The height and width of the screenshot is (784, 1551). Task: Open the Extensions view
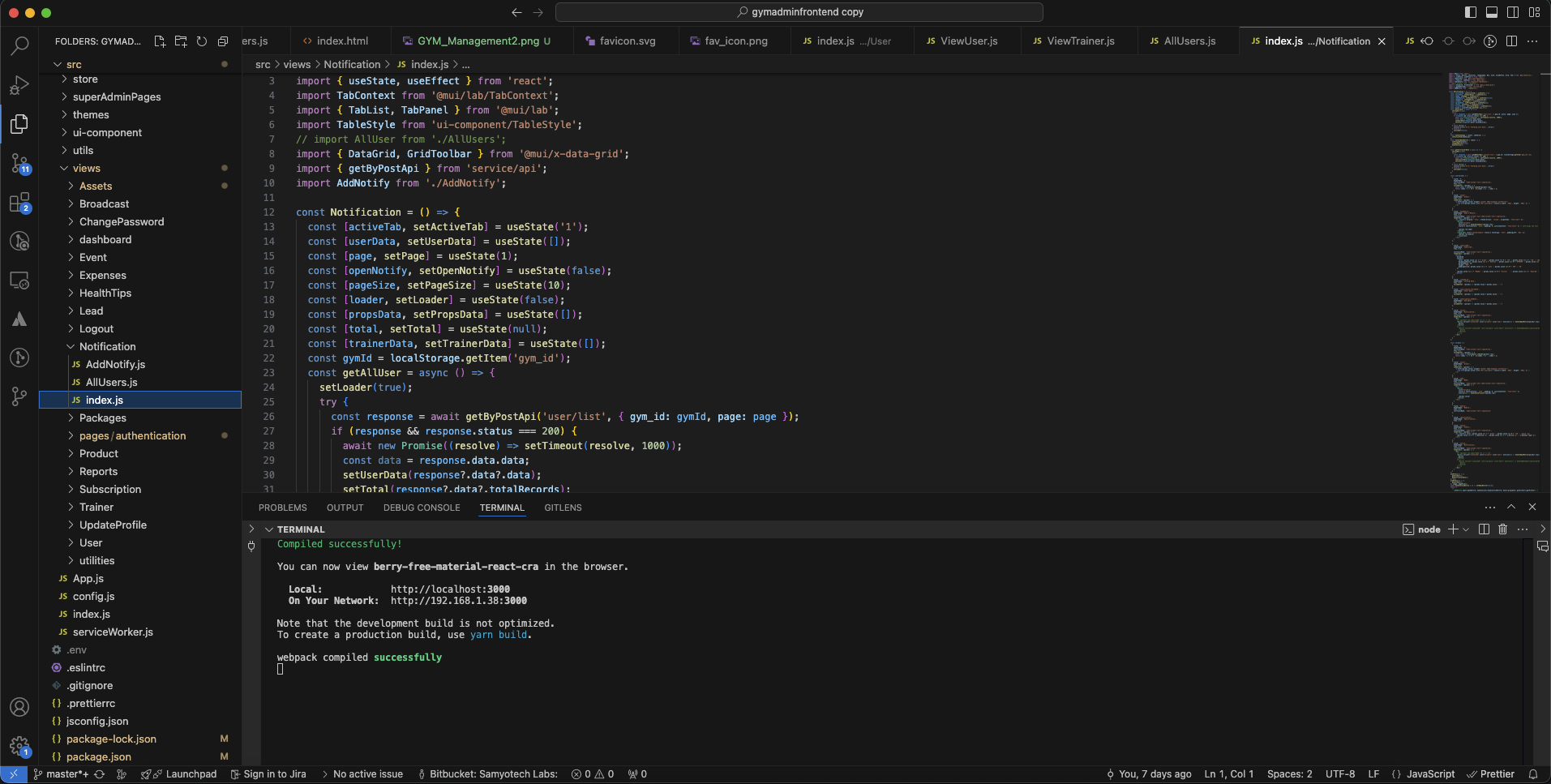pos(19,203)
